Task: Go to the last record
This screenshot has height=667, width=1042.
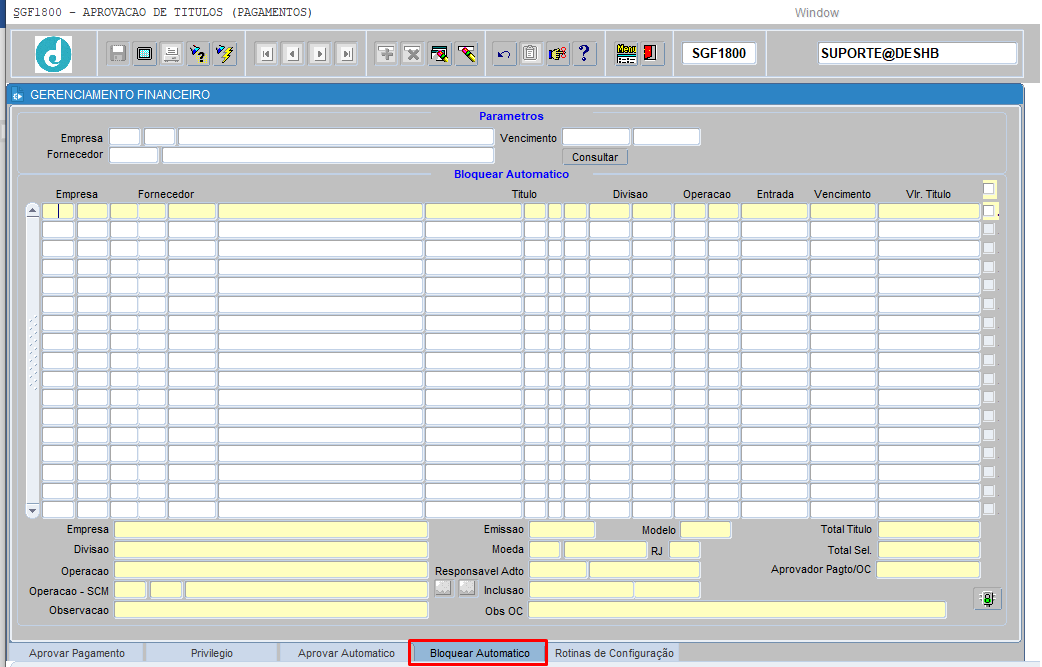Action: click(347, 54)
